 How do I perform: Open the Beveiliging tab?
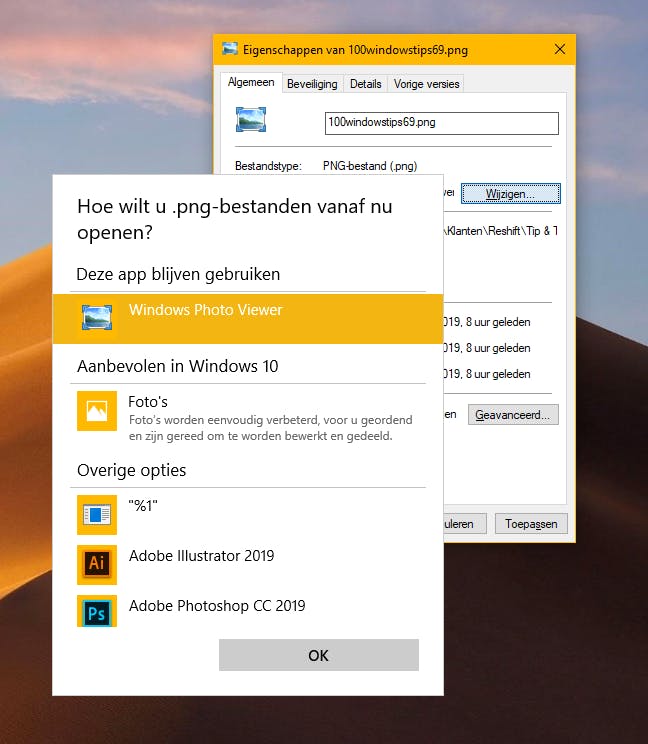tap(312, 84)
